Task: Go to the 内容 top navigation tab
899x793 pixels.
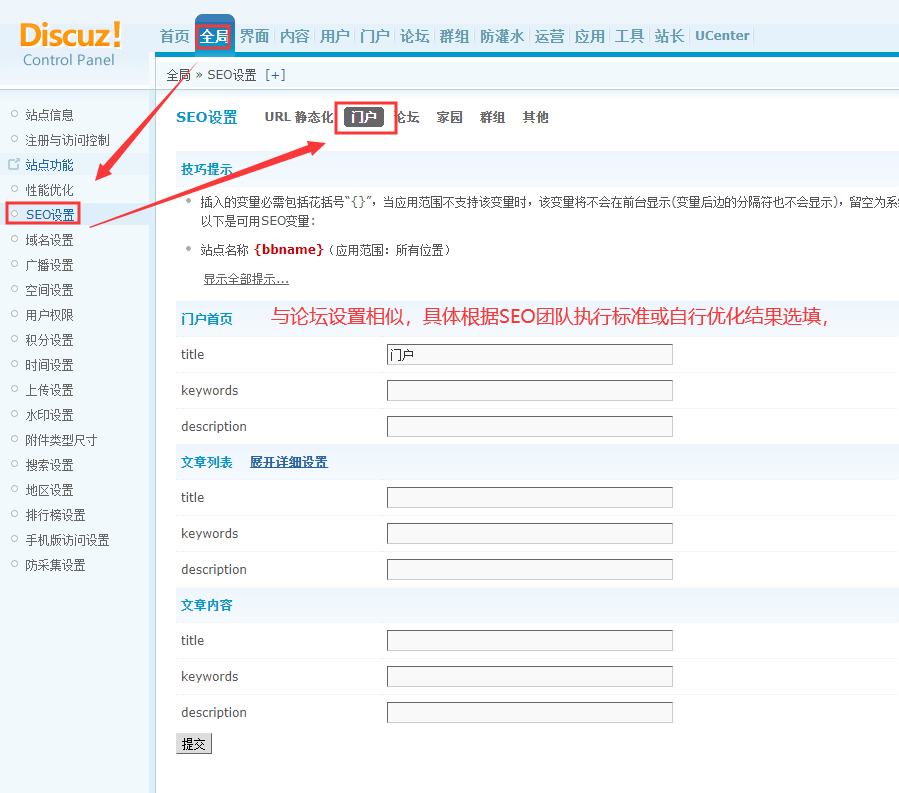Action: (295, 36)
